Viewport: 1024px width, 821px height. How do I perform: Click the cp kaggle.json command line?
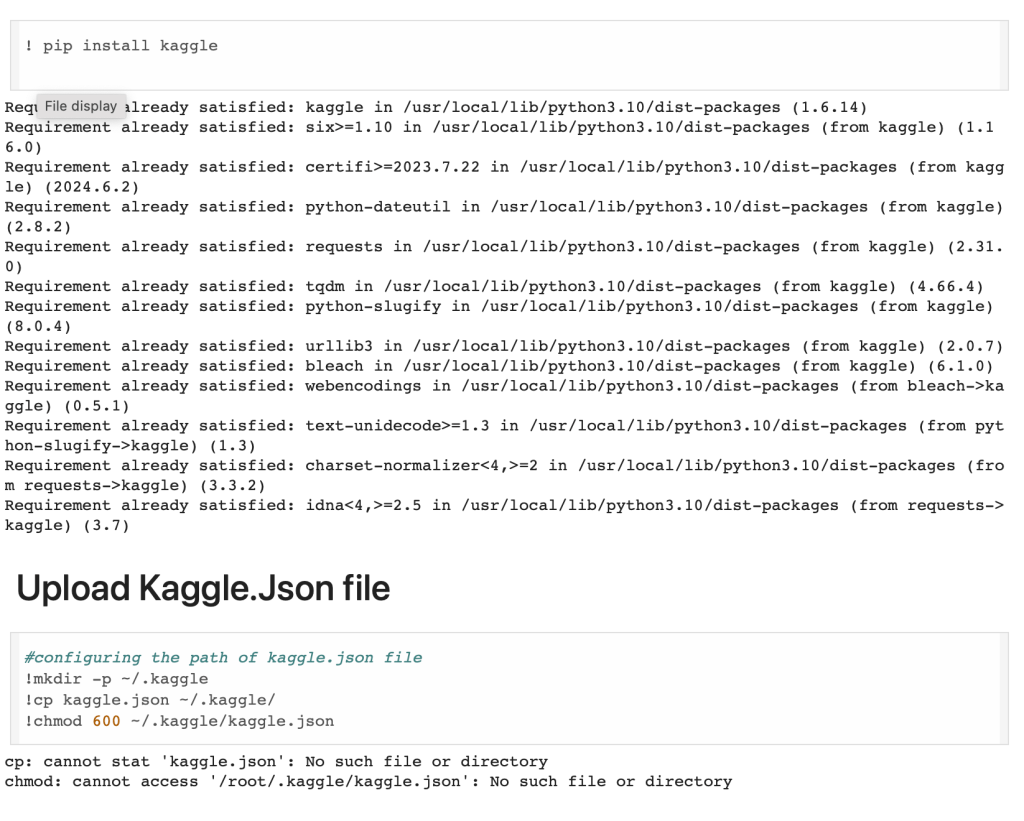[x=150, y=700]
